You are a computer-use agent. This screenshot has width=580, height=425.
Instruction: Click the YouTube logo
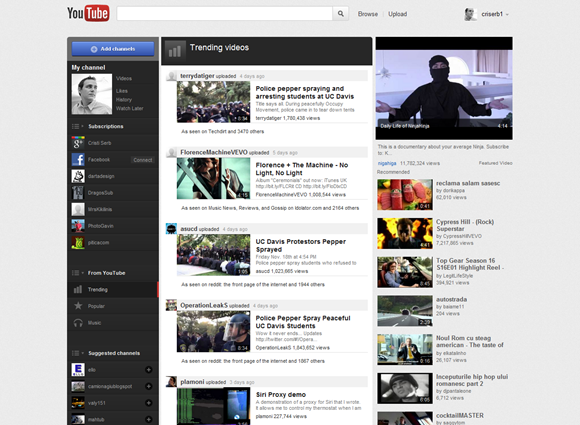pos(88,13)
